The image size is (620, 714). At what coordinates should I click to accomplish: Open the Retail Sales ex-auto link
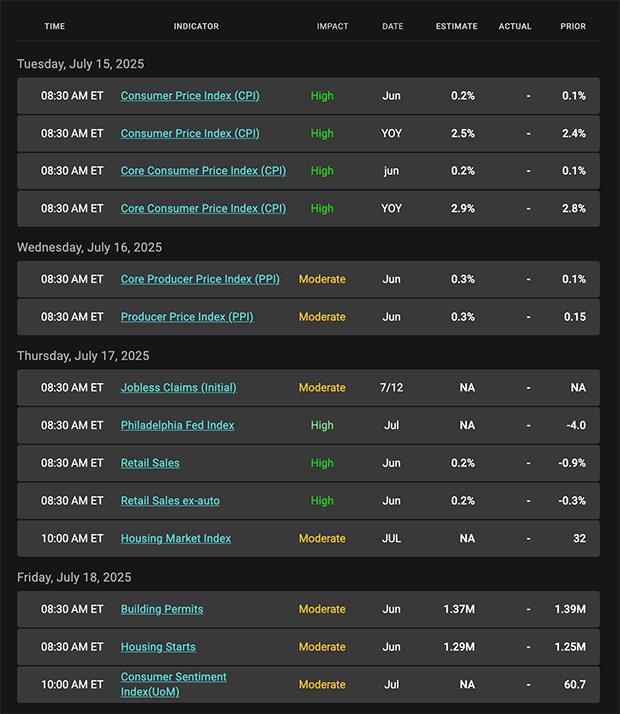[170, 501]
